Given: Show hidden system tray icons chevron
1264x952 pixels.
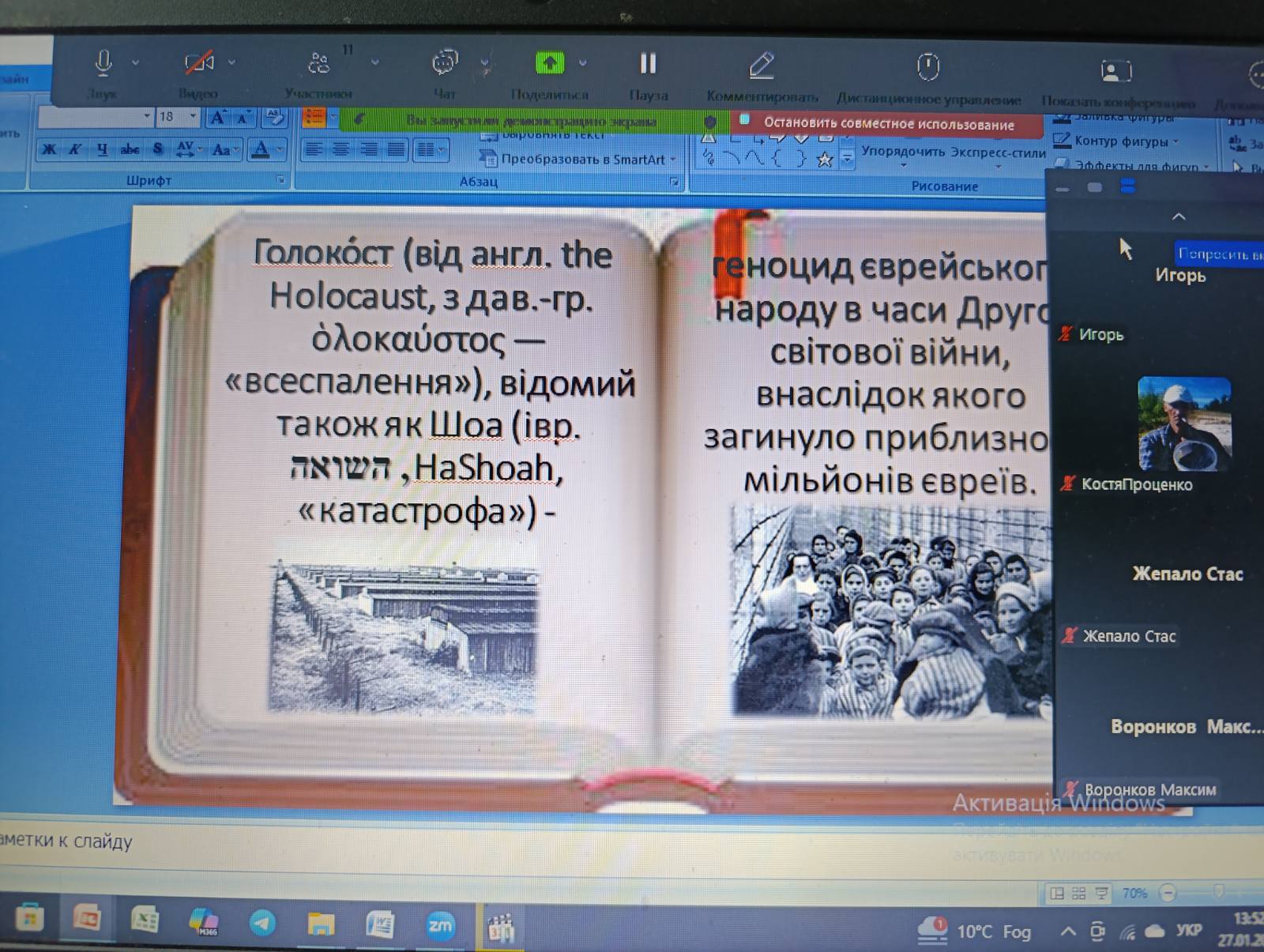Looking at the screenshot, I should [x=1068, y=931].
